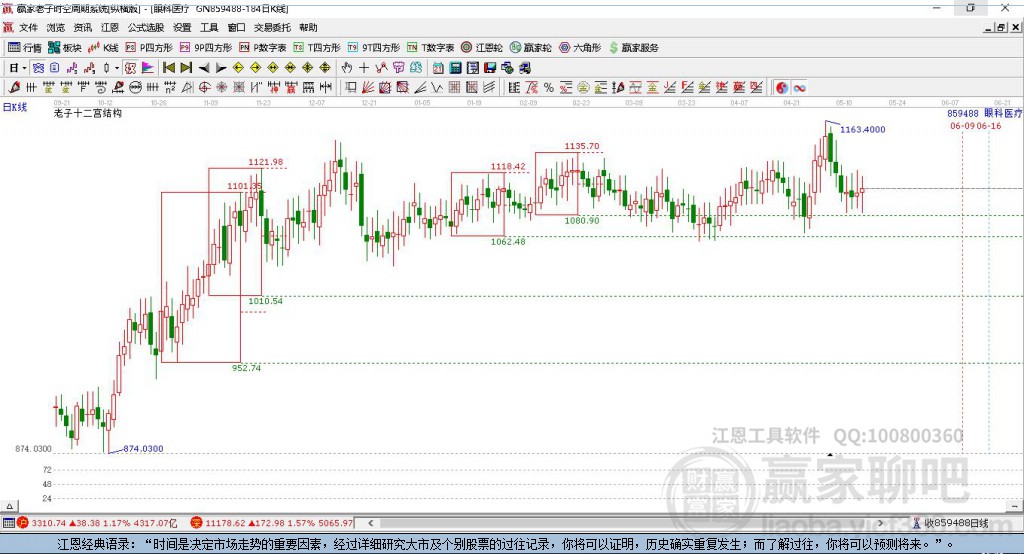The width and height of the screenshot is (1024, 554).
Task: Open the P四方形 square tool
Action: [x=149, y=48]
